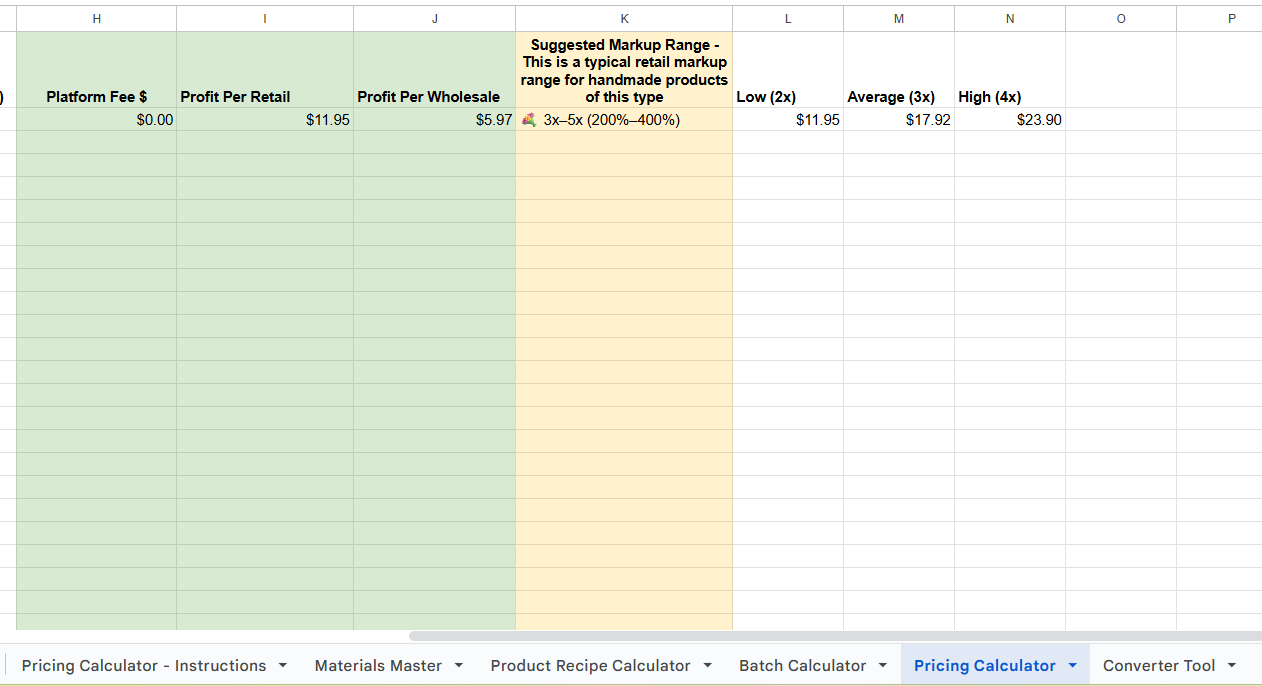Select the High (4x) $23.90 cell
The width and height of the screenshot is (1262, 686).
click(1009, 120)
